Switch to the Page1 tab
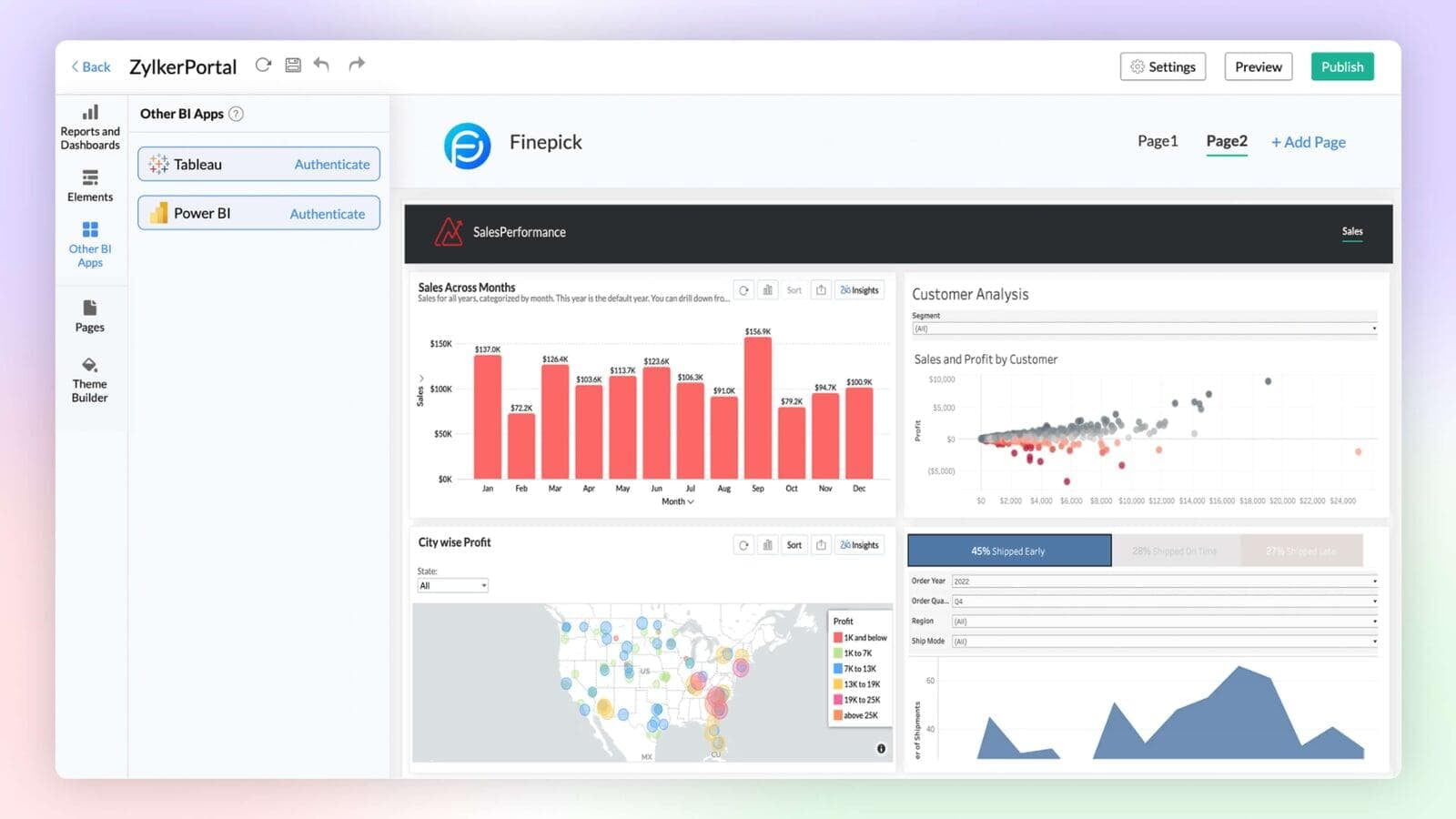The image size is (1456, 819). [x=1158, y=141]
